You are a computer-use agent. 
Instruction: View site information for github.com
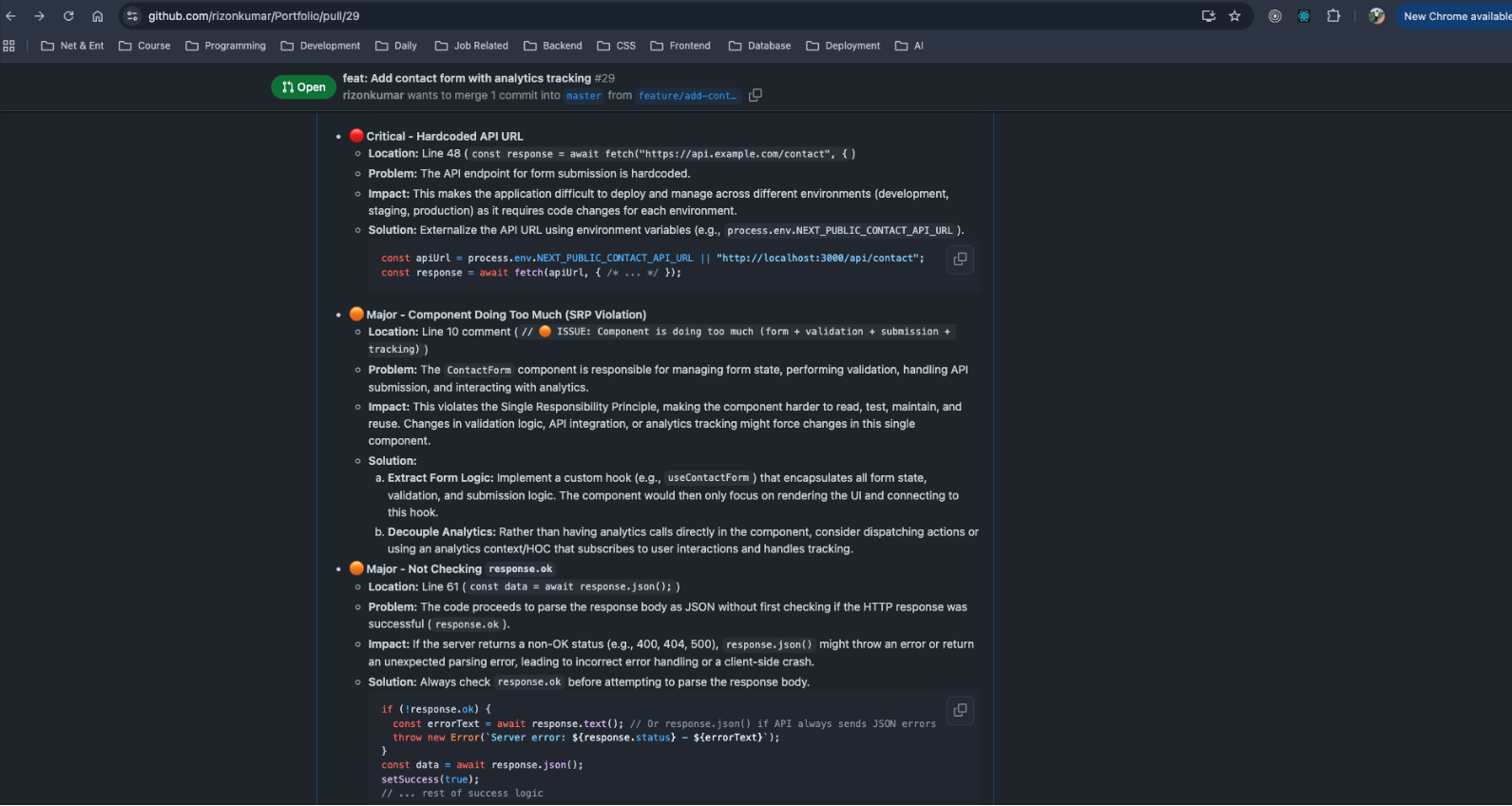click(133, 16)
